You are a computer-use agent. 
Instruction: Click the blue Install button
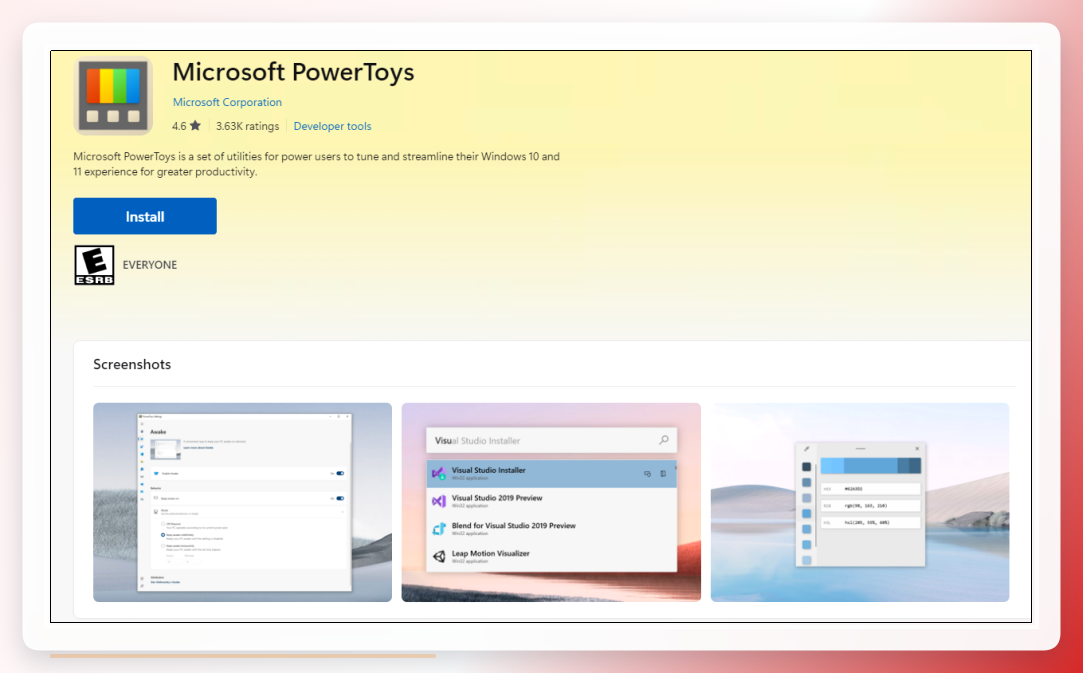[x=145, y=216]
